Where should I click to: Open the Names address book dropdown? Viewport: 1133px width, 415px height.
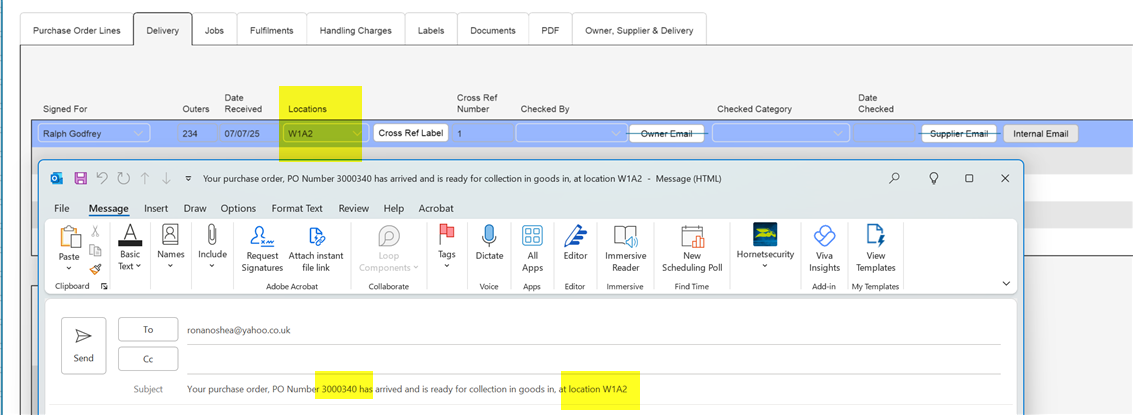click(171, 247)
